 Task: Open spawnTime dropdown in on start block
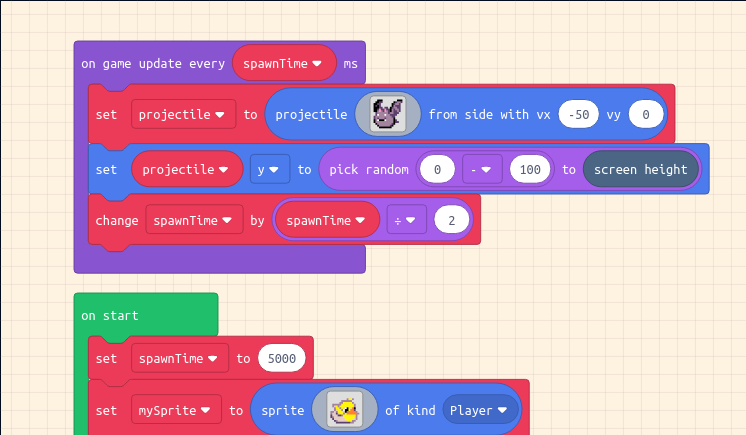pyautogui.click(x=180, y=358)
